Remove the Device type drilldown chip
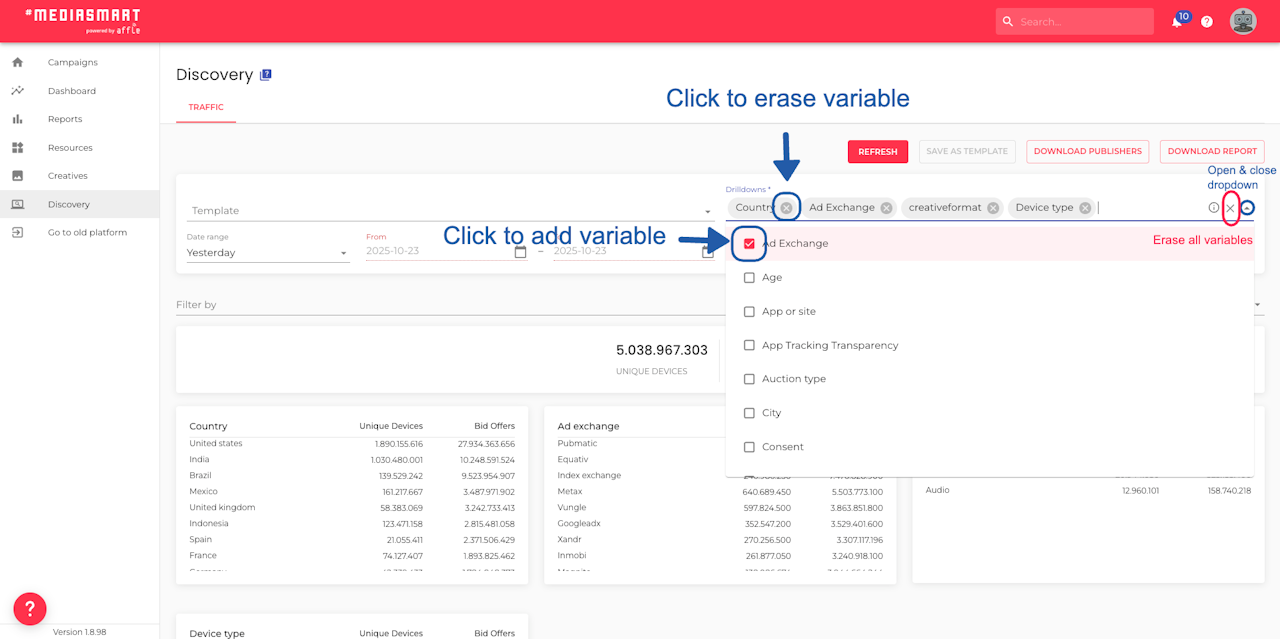 (x=1085, y=207)
